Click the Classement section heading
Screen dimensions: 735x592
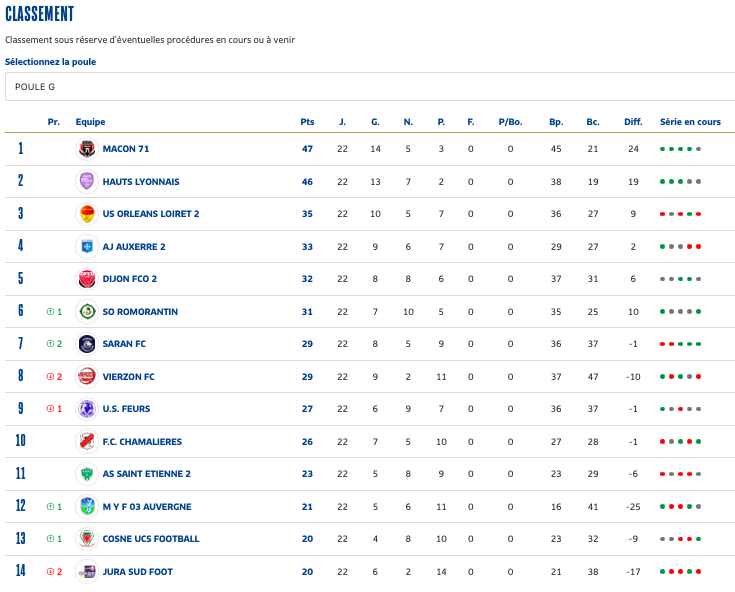[39, 14]
